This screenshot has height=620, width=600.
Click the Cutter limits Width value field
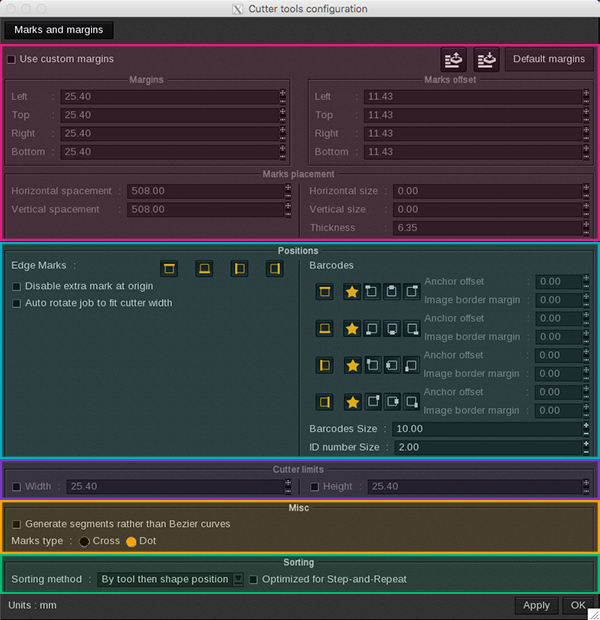click(x=175, y=486)
